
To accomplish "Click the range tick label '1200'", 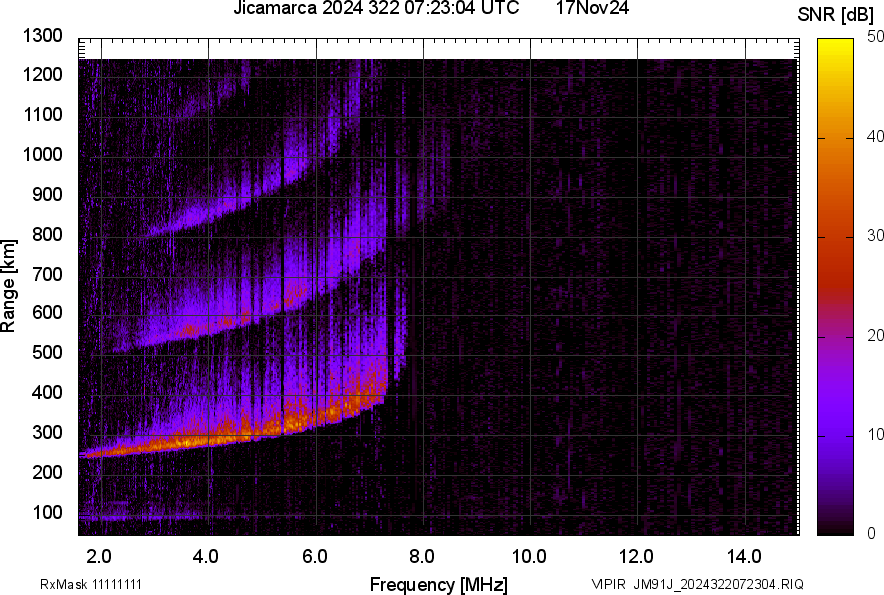I will (42, 74).
